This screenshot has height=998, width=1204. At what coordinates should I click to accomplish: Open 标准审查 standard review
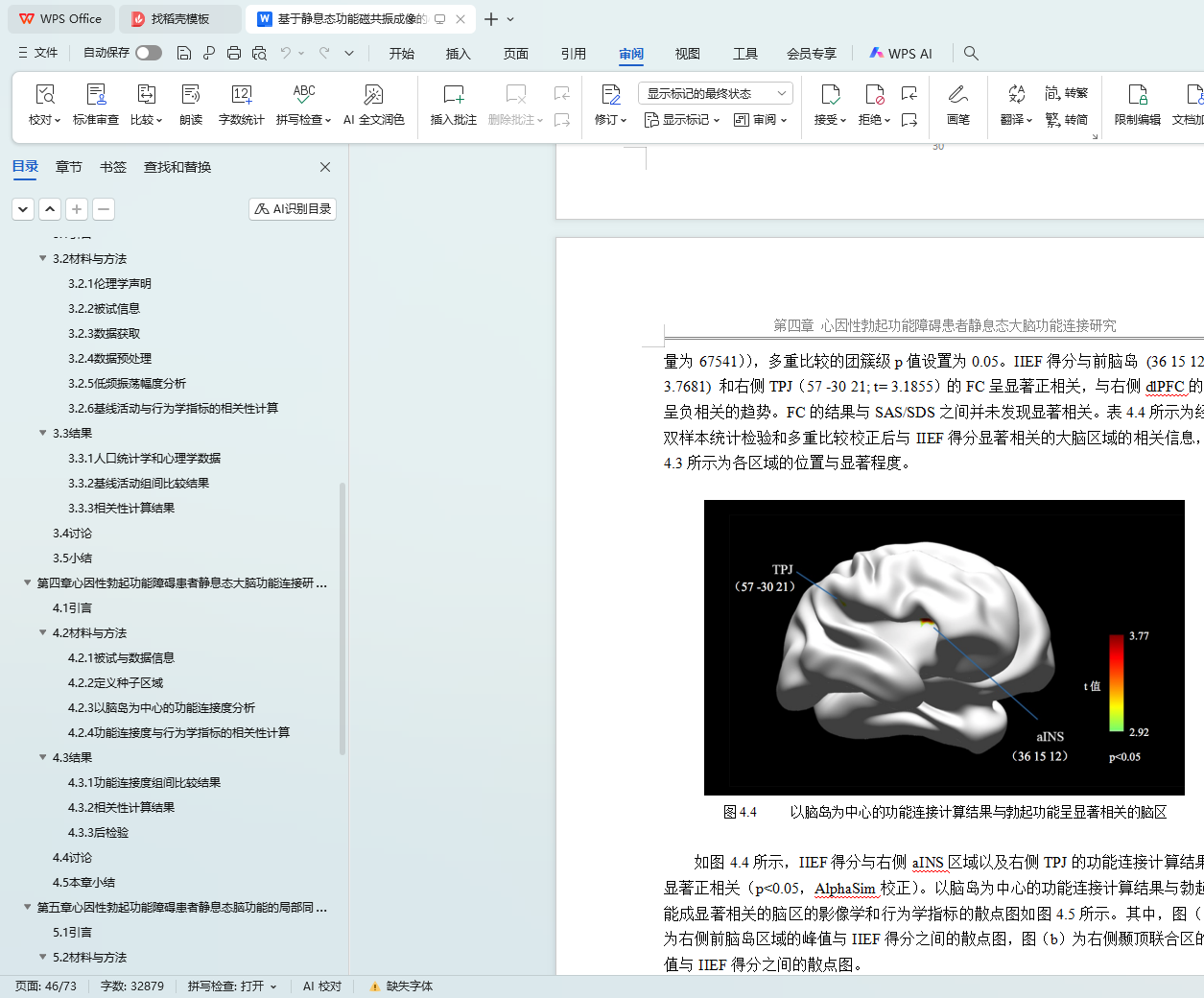point(96,106)
